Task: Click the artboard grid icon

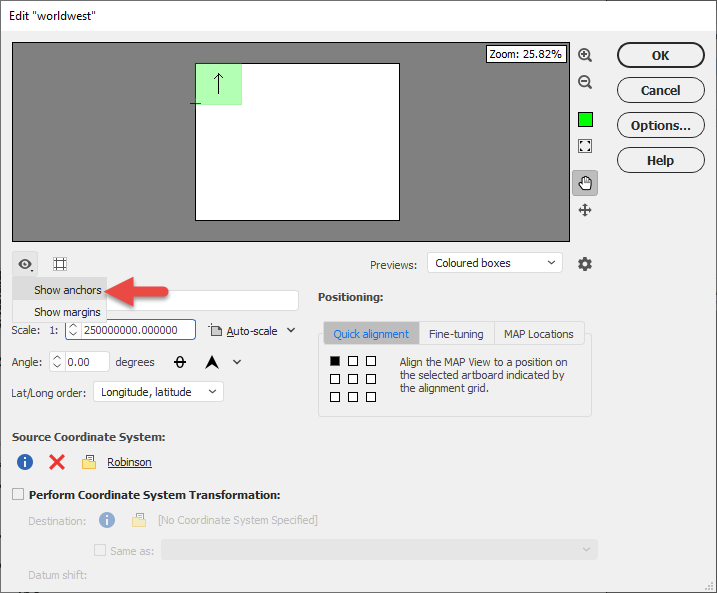Action: click(x=60, y=264)
